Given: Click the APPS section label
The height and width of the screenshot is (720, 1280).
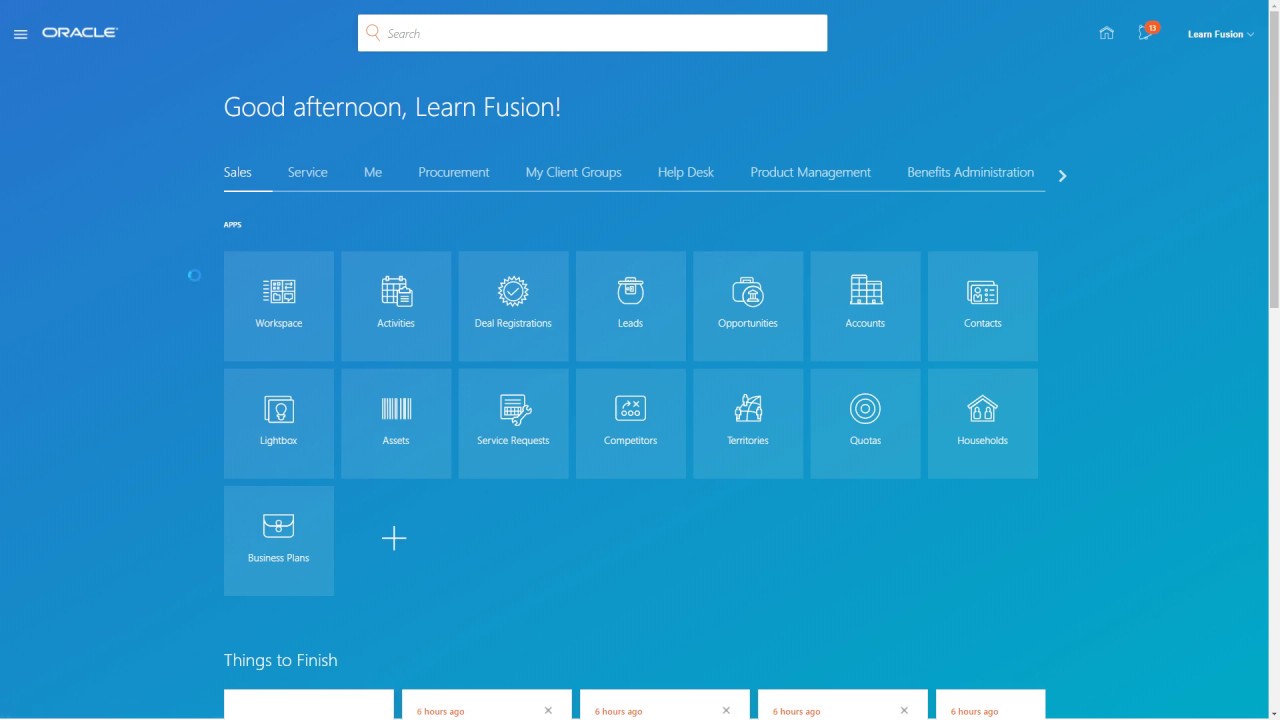Looking at the screenshot, I should pos(232,225).
